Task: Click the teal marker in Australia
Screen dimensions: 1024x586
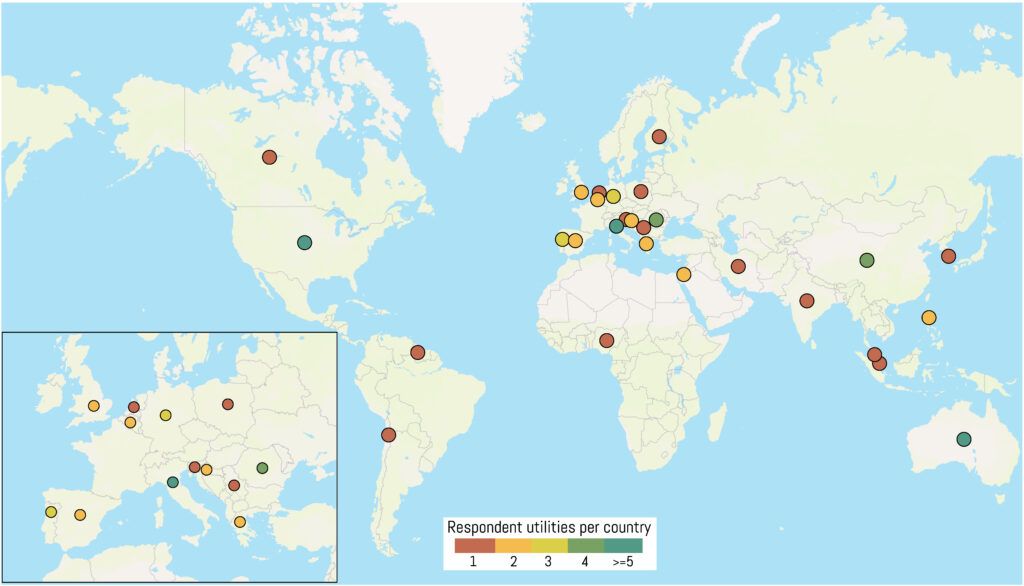Action: (963, 439)
